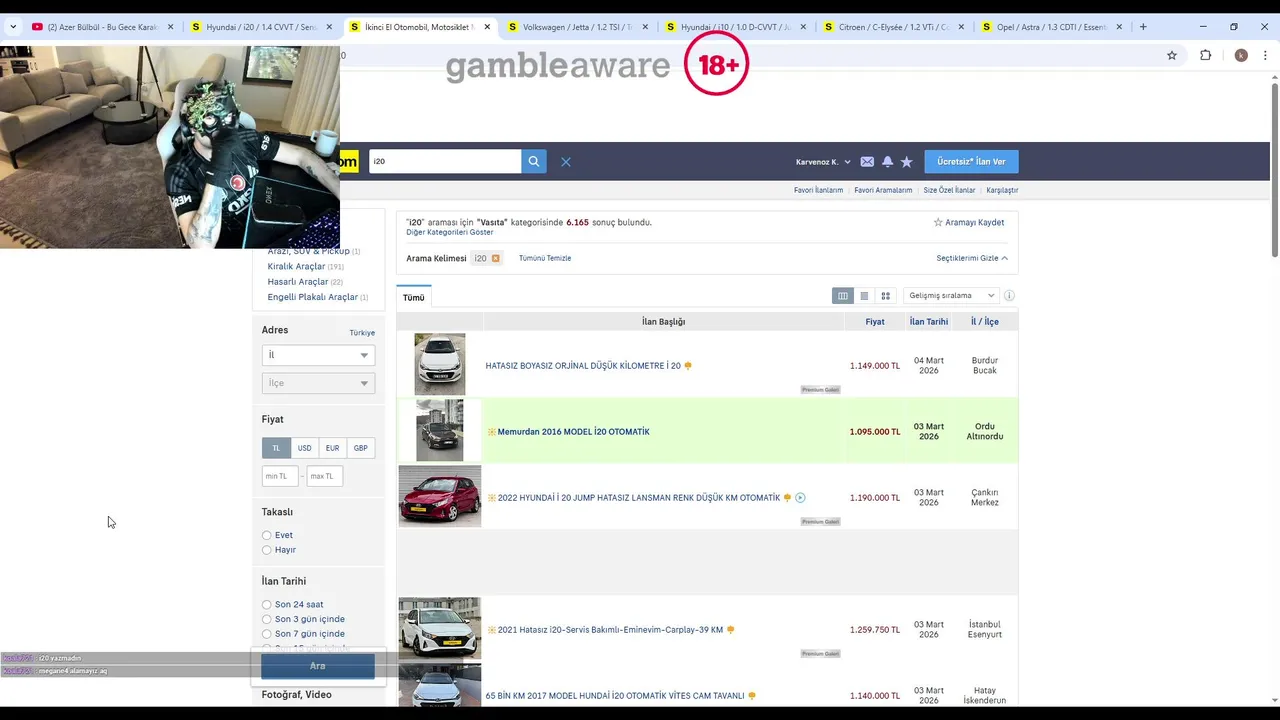
Task: Select Son 24 saat radio button
Action: click(x=267, y=605)
